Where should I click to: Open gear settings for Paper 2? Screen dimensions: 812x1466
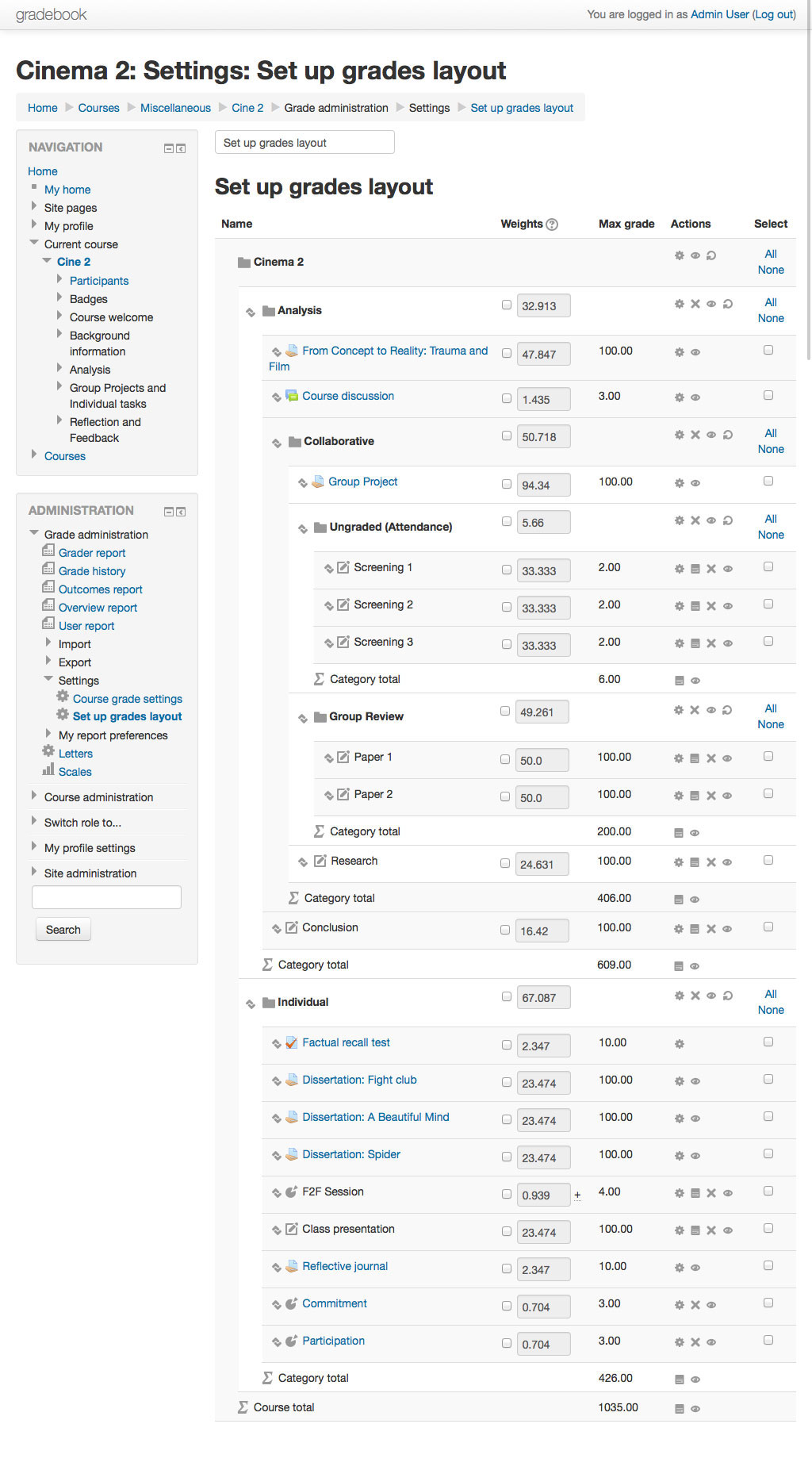(678, 796)
